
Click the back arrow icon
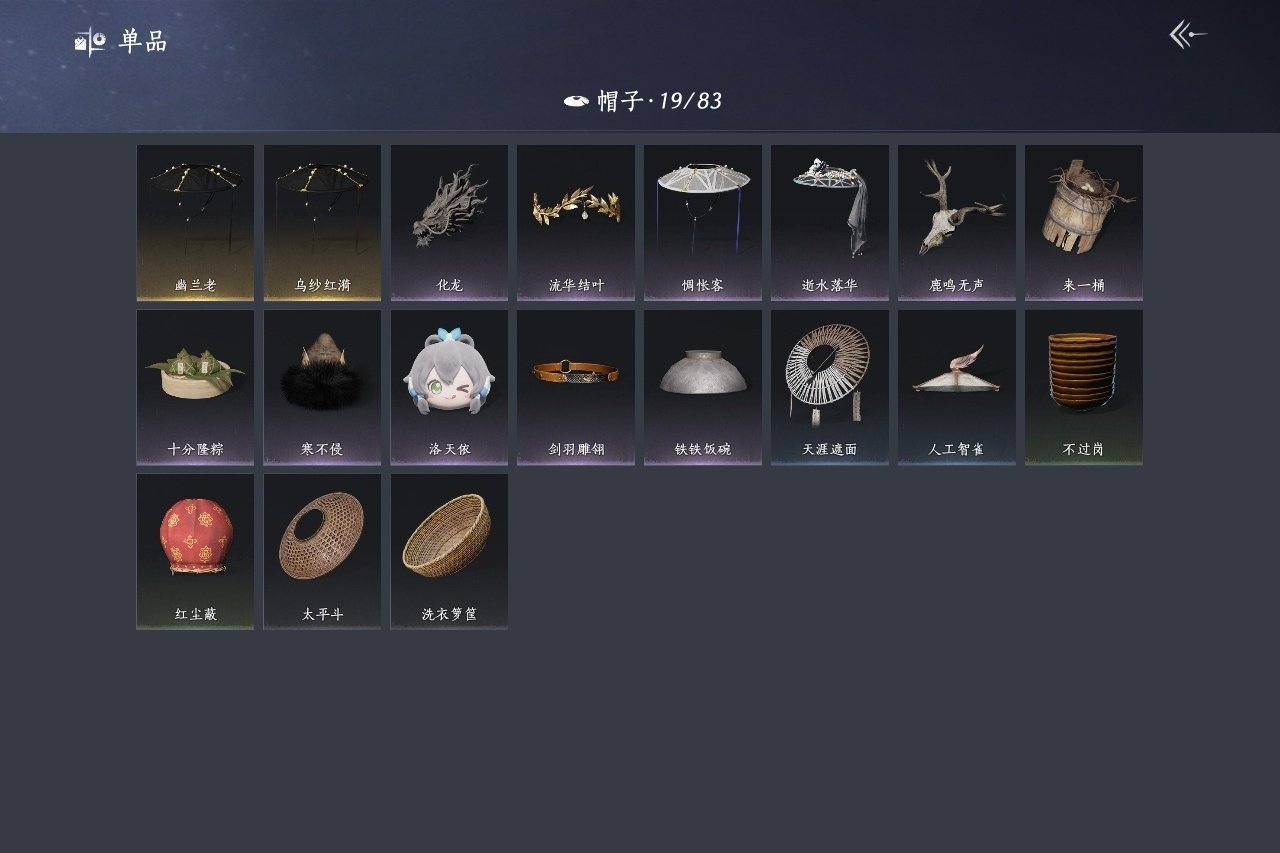coord(1188,35)
